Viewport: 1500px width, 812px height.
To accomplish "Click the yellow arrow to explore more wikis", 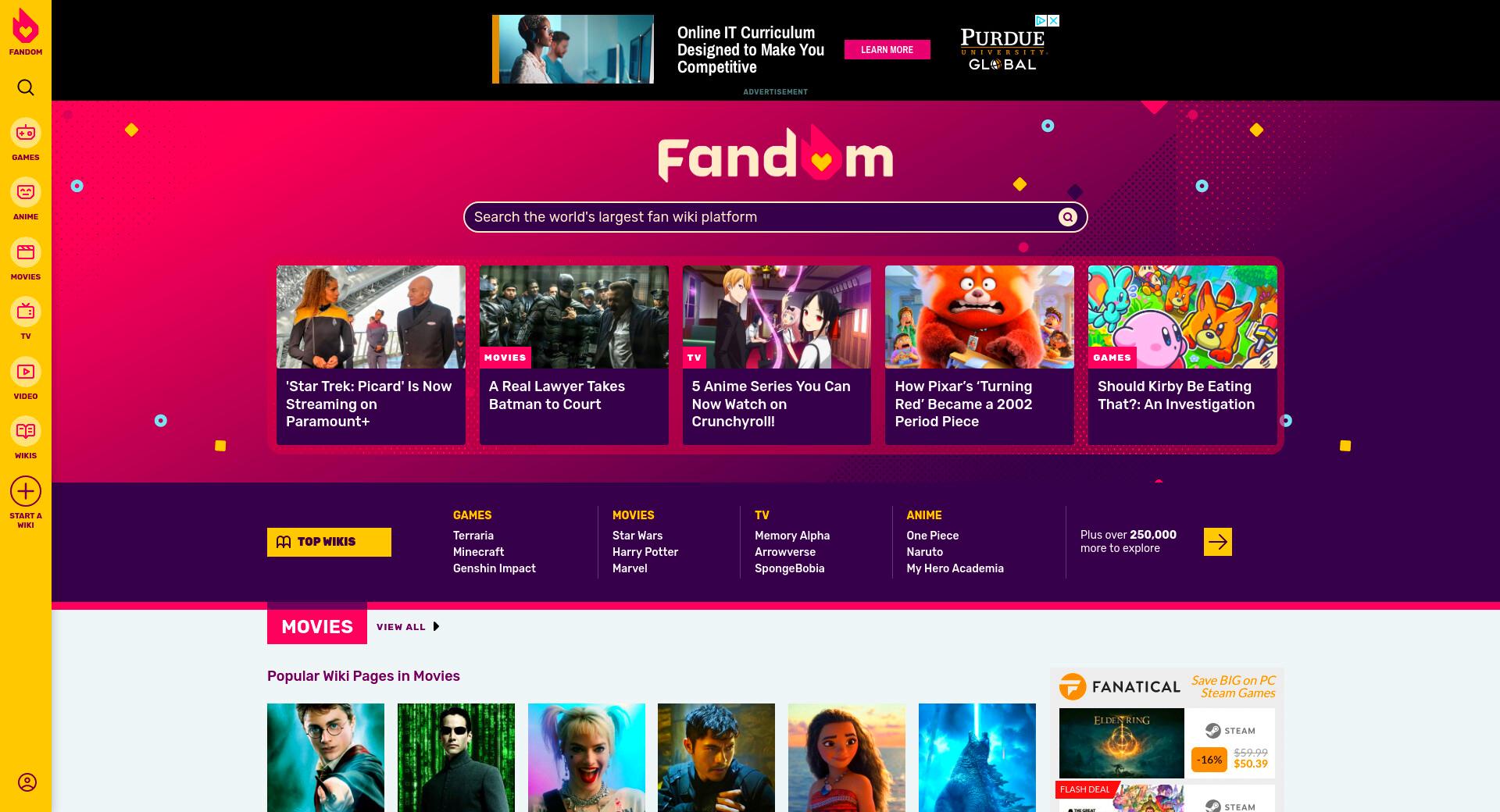I will pyautogui.click(x=1217, y=542).
